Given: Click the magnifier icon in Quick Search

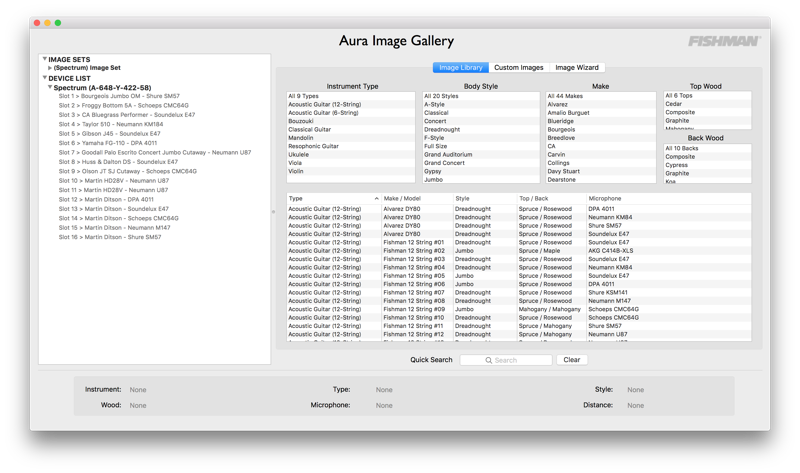Looking at the screenshot, I should pos(488,360).
